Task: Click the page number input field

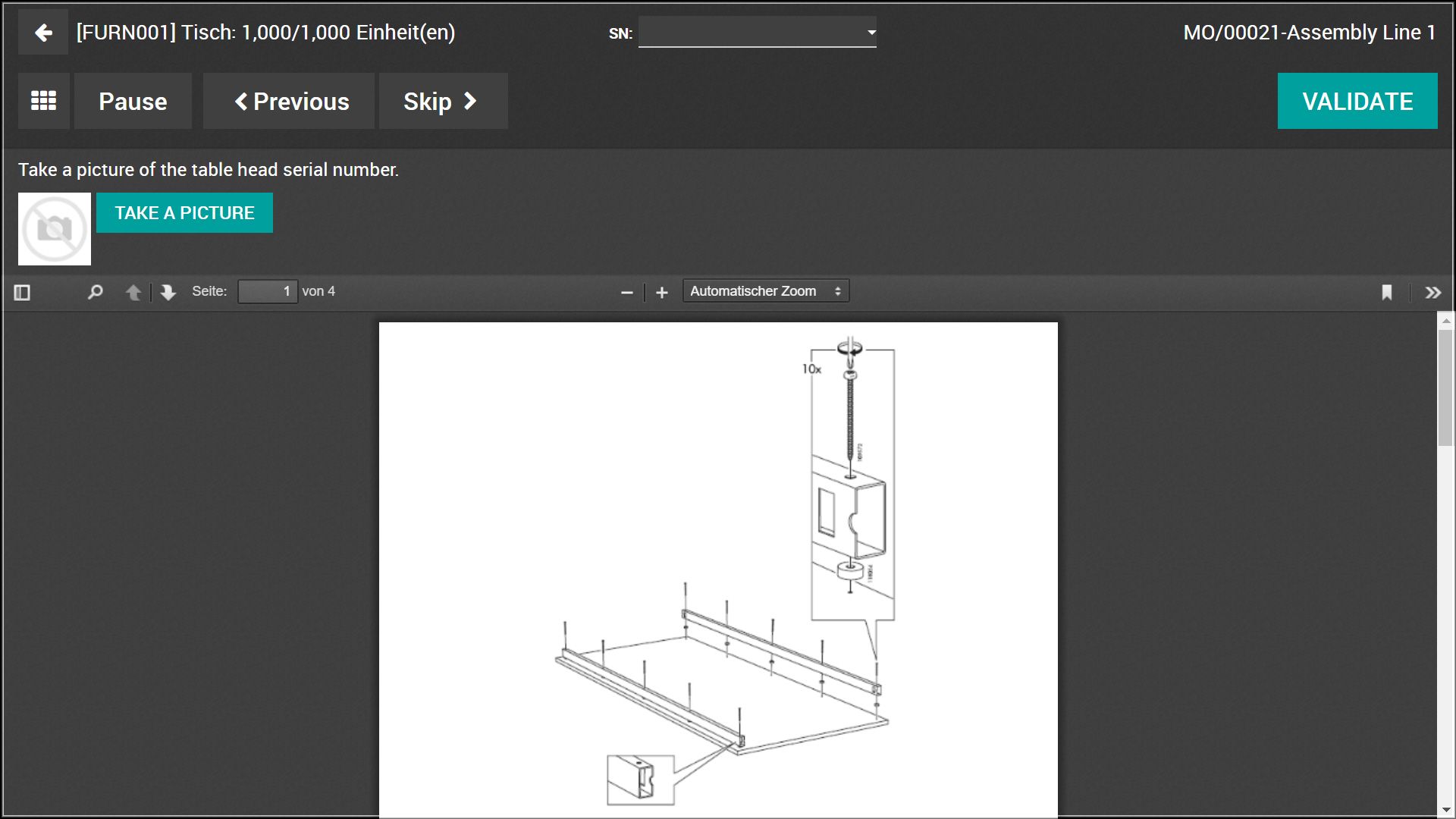Action: tap(267, 291)
